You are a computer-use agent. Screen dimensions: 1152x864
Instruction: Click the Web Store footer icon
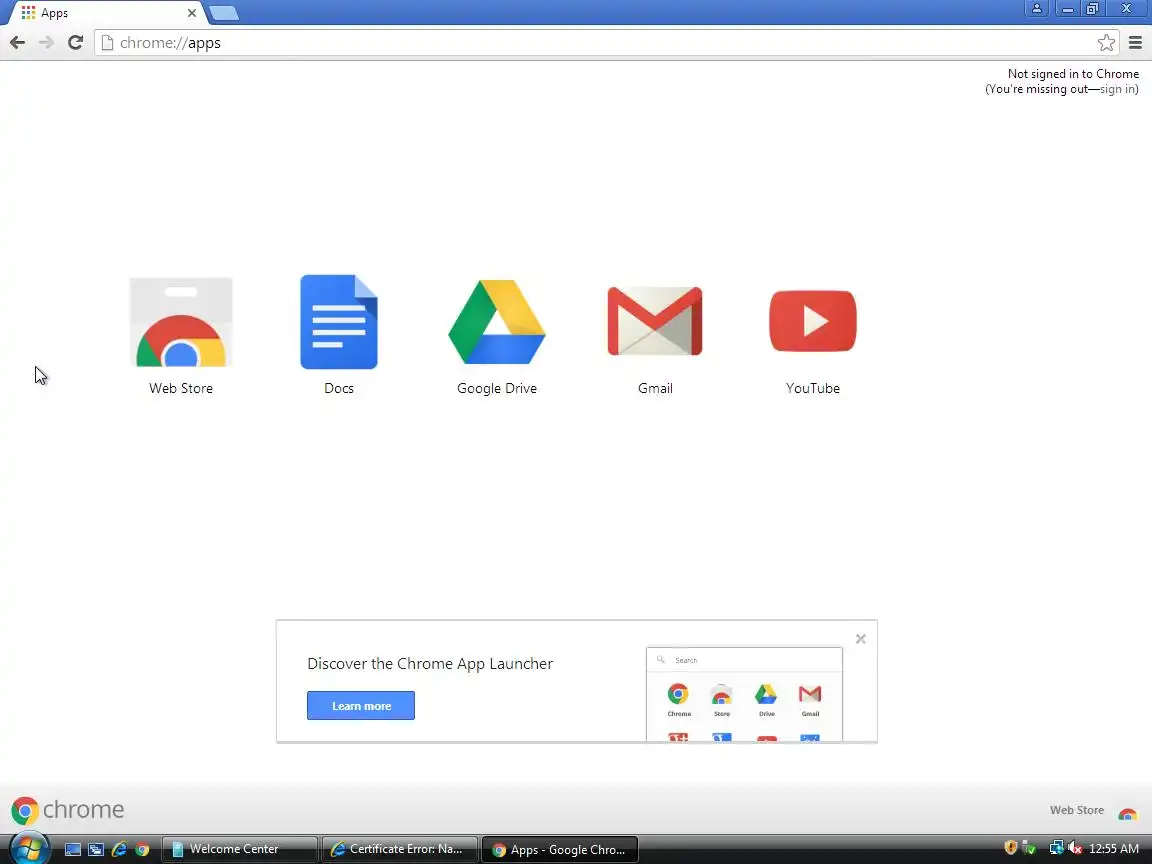1127,813
